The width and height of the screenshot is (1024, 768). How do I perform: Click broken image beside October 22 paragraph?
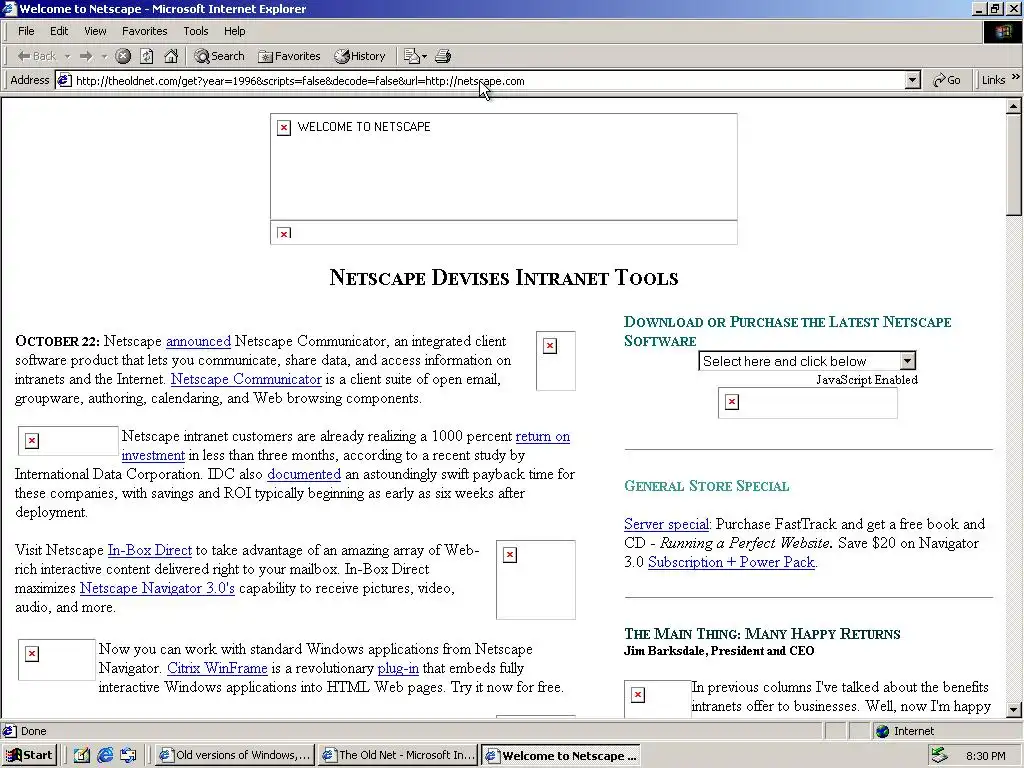(x=556, y=360)
